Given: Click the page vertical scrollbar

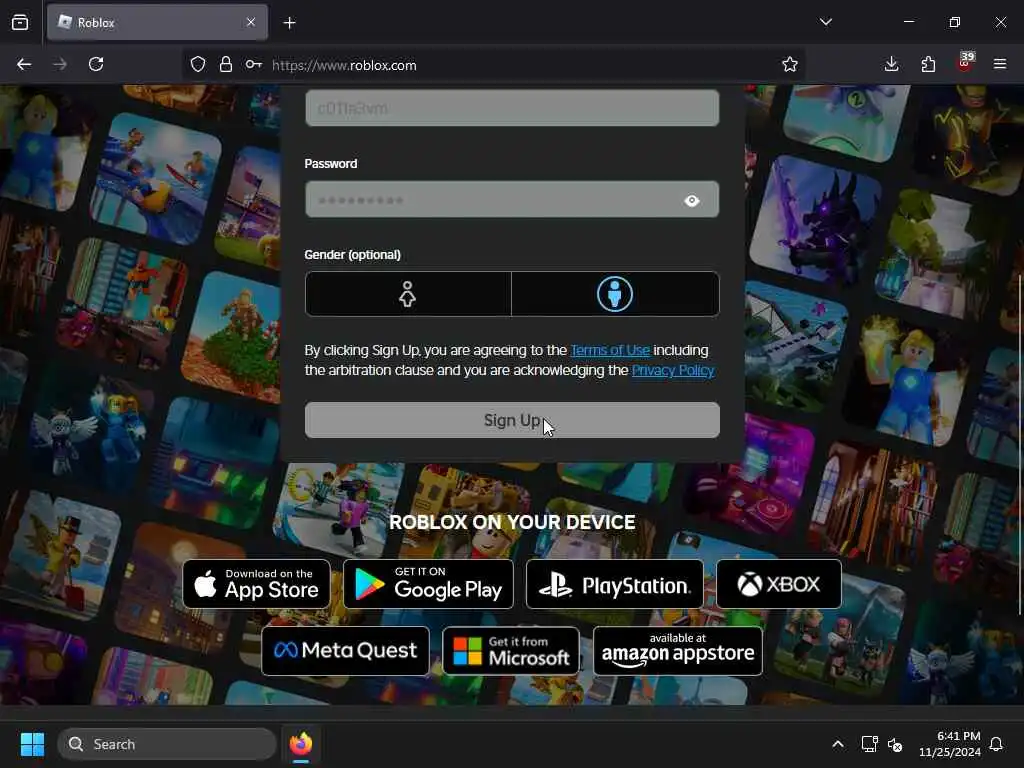Looking at the screenshot, I should pyautogui.click(x=1019, y=444).
